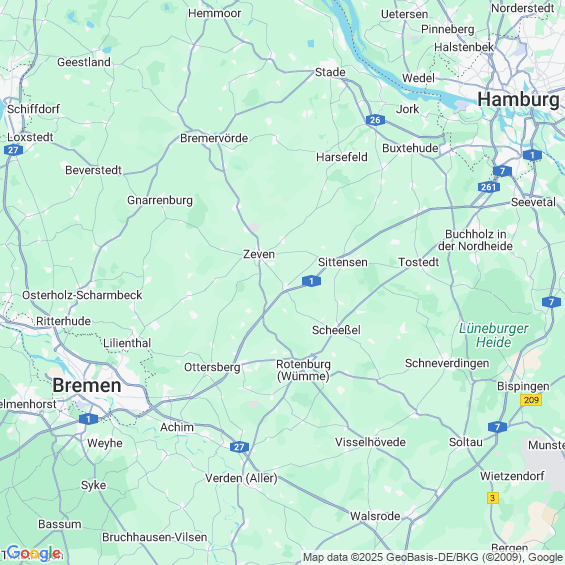Click the A261 highway shield near Seevetal

pyautogui.click(x=489, y=187)
